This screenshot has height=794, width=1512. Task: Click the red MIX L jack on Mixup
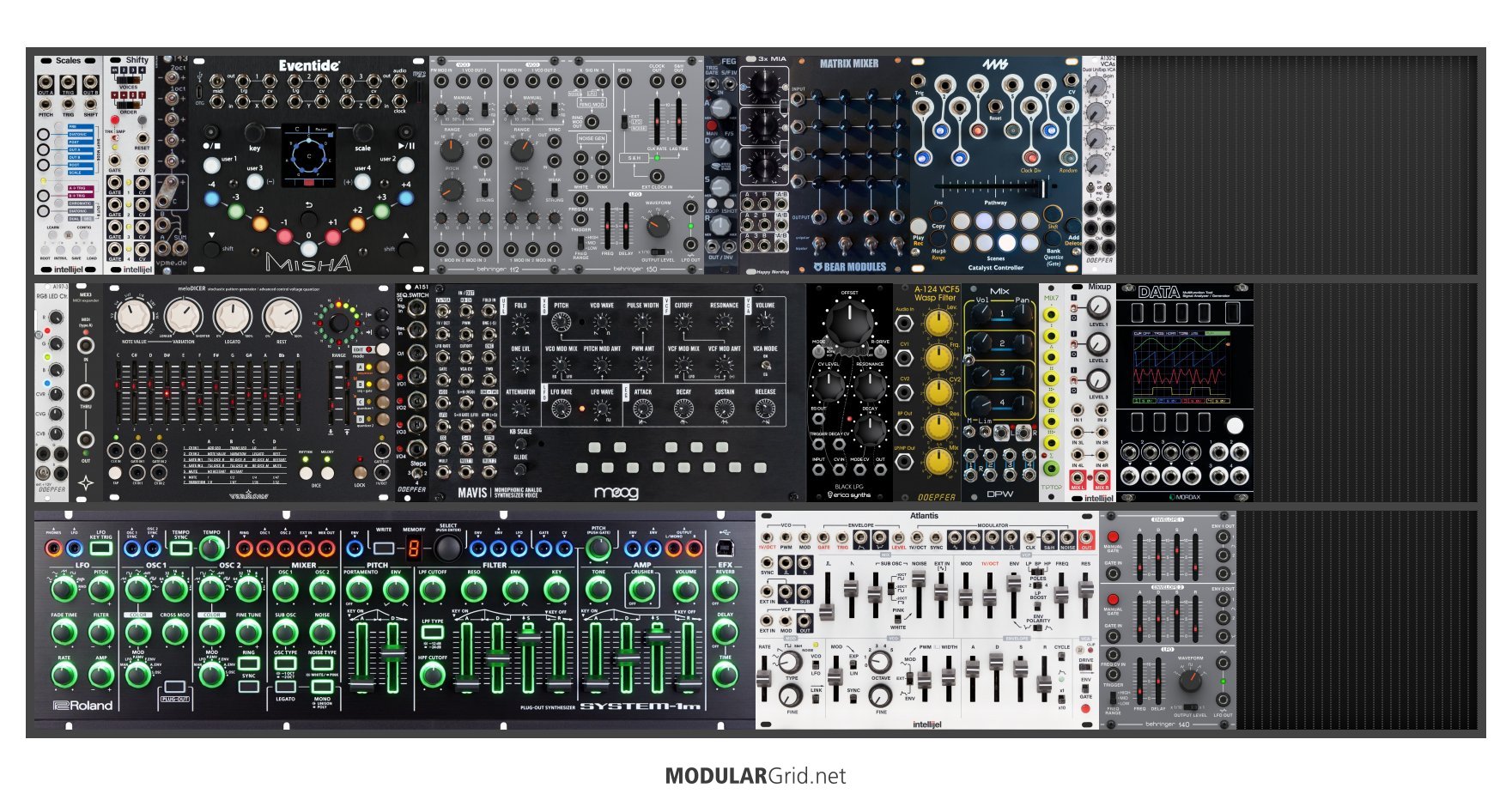tap(1078, 478)
